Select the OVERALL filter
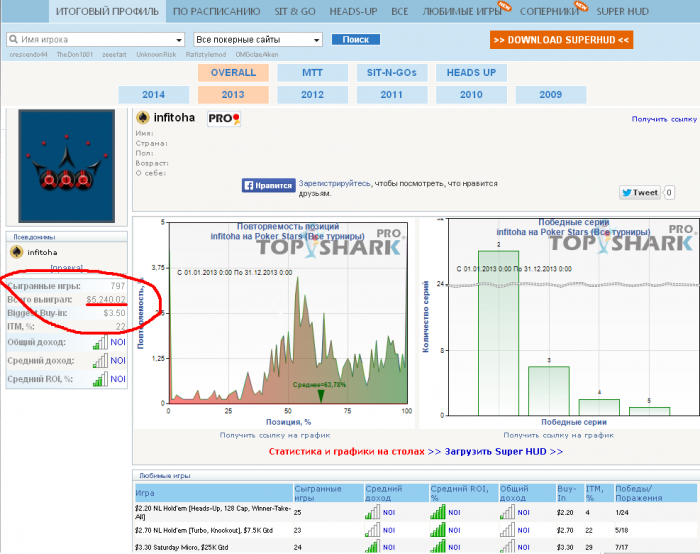The width and height of the screenshot is (700, 554). [233, 73]
